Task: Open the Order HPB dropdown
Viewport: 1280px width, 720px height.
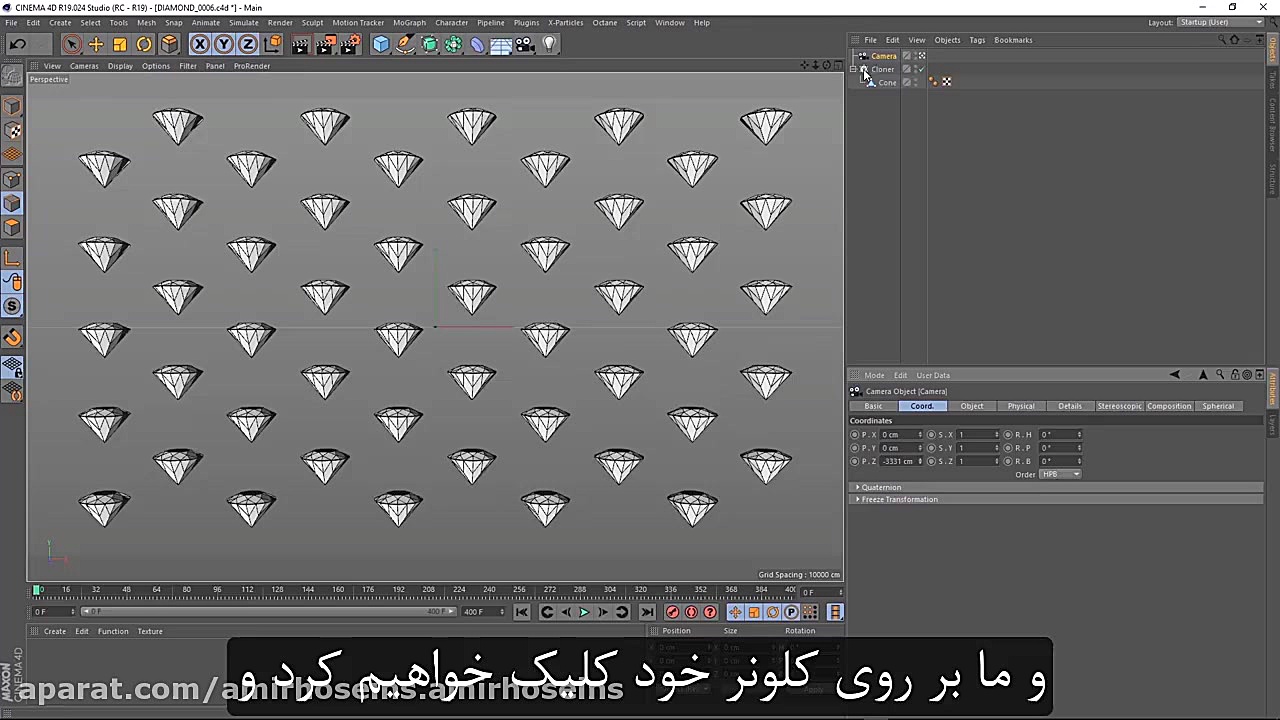Action: pyautogui.click(x=1060, y=474)
